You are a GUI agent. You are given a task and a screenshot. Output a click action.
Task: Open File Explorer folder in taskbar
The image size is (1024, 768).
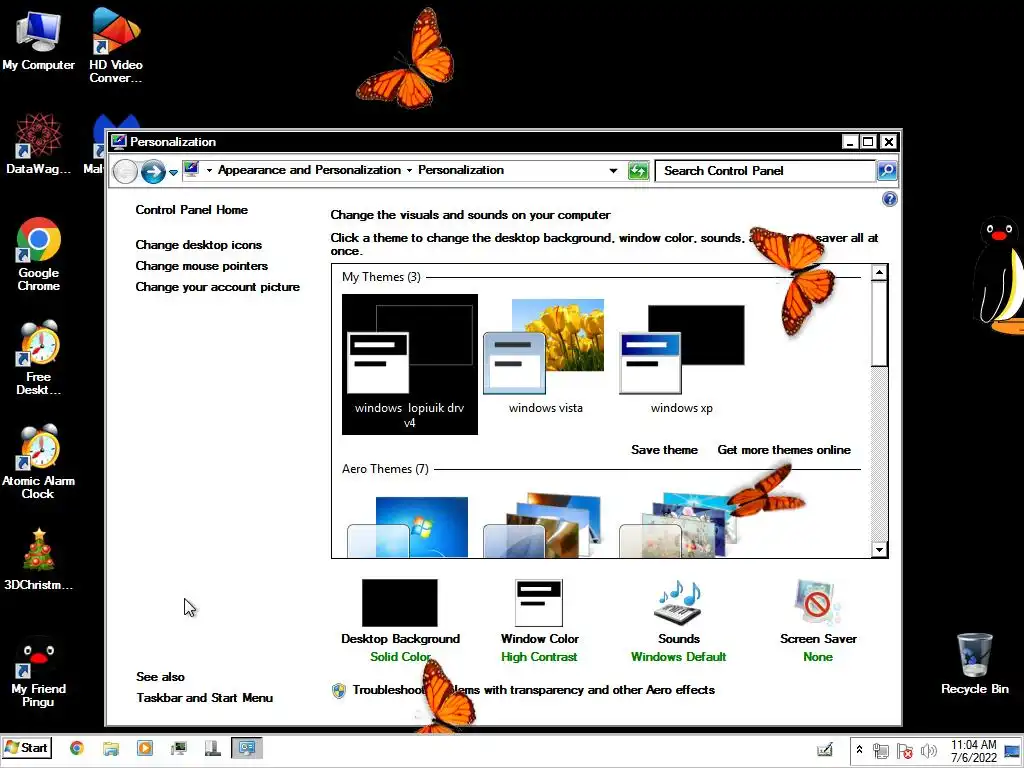(x=111, y=748)
